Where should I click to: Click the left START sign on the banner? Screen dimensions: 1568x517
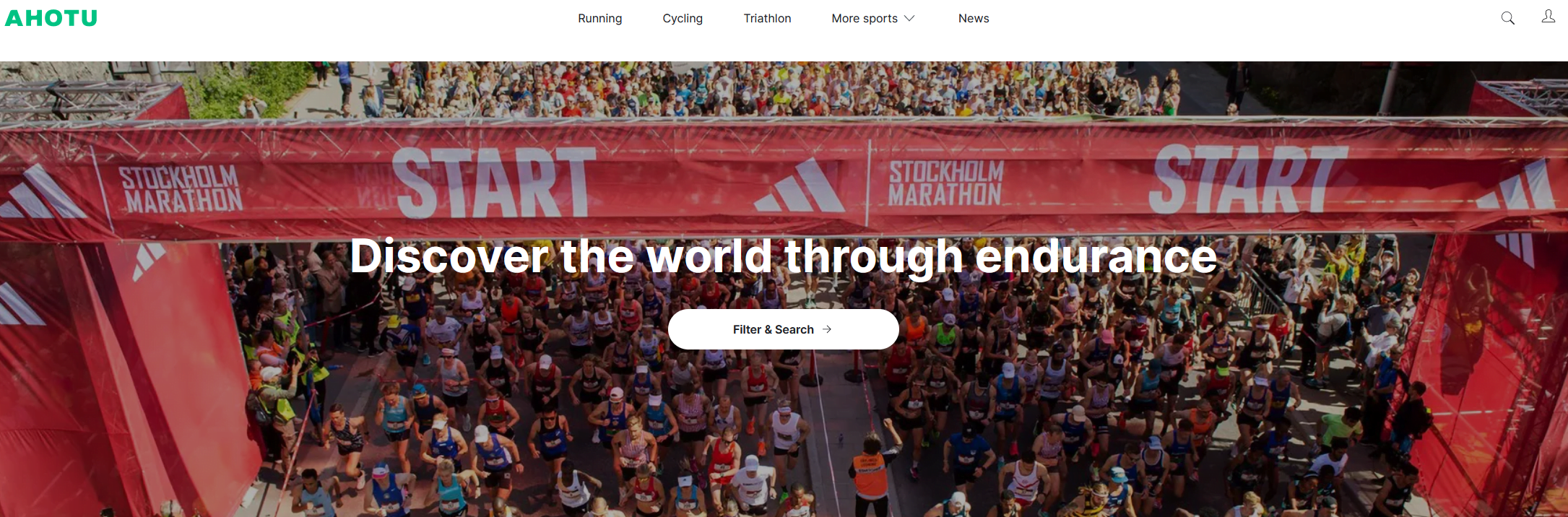coord(495,182)
